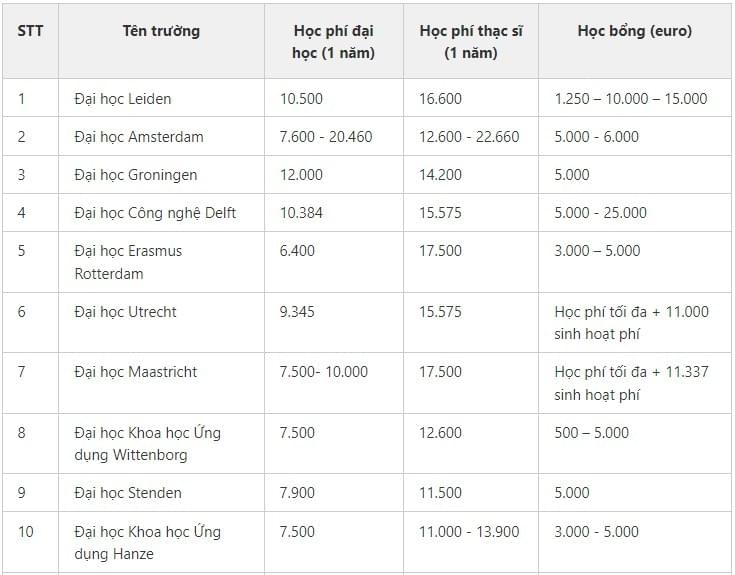Select Leiden's scholarship value "1.250 – 10.000 – 15.000"
This screenshot has height=575, width=735.
click(x=630, y=99)
